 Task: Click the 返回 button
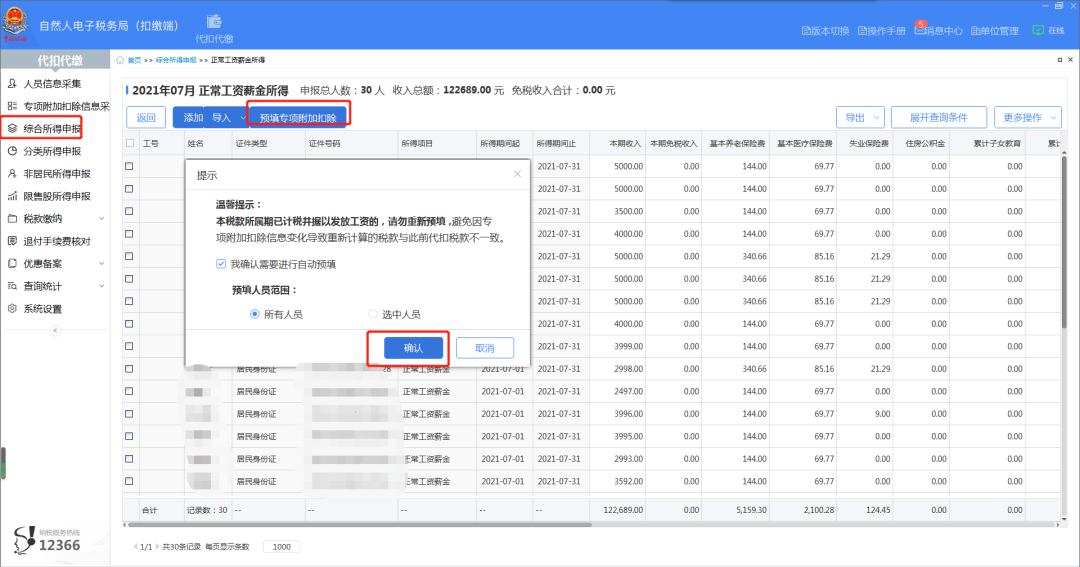(146, 117)
